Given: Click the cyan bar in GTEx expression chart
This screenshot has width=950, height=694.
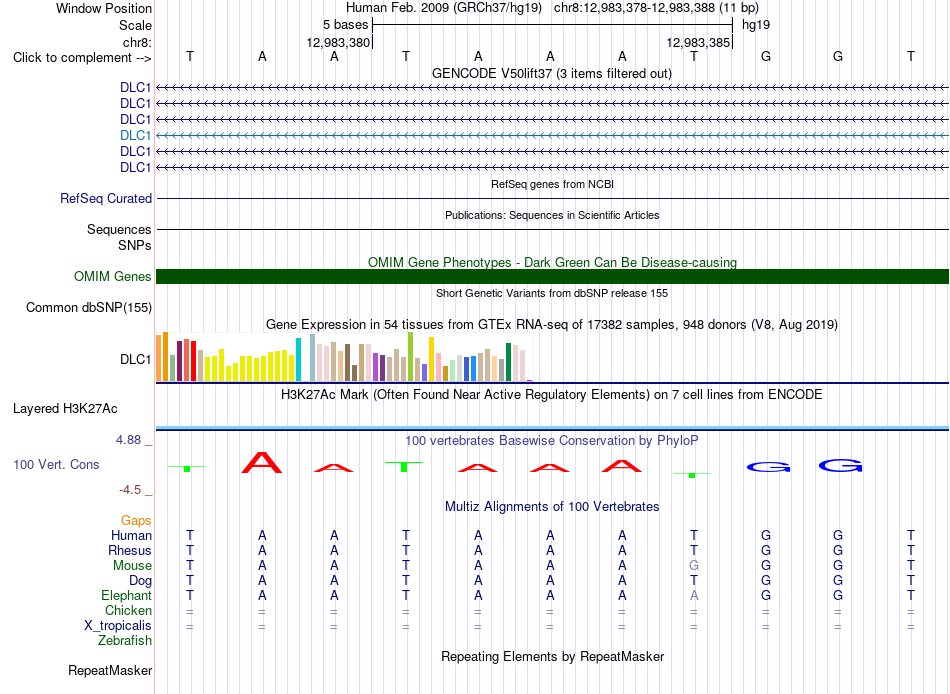Looking at the screenshot, I should pos(298,359).
